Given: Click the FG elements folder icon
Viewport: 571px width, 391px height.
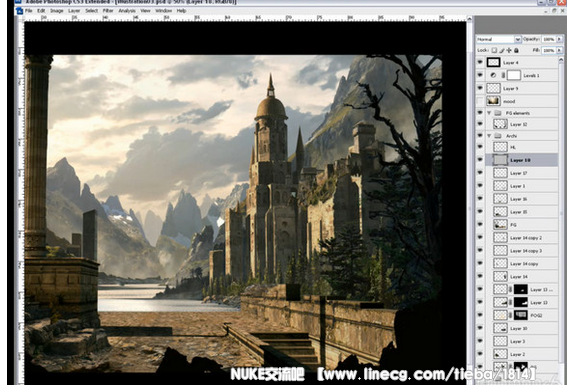Looking at the screenshot, I should [x=498, y=113].
